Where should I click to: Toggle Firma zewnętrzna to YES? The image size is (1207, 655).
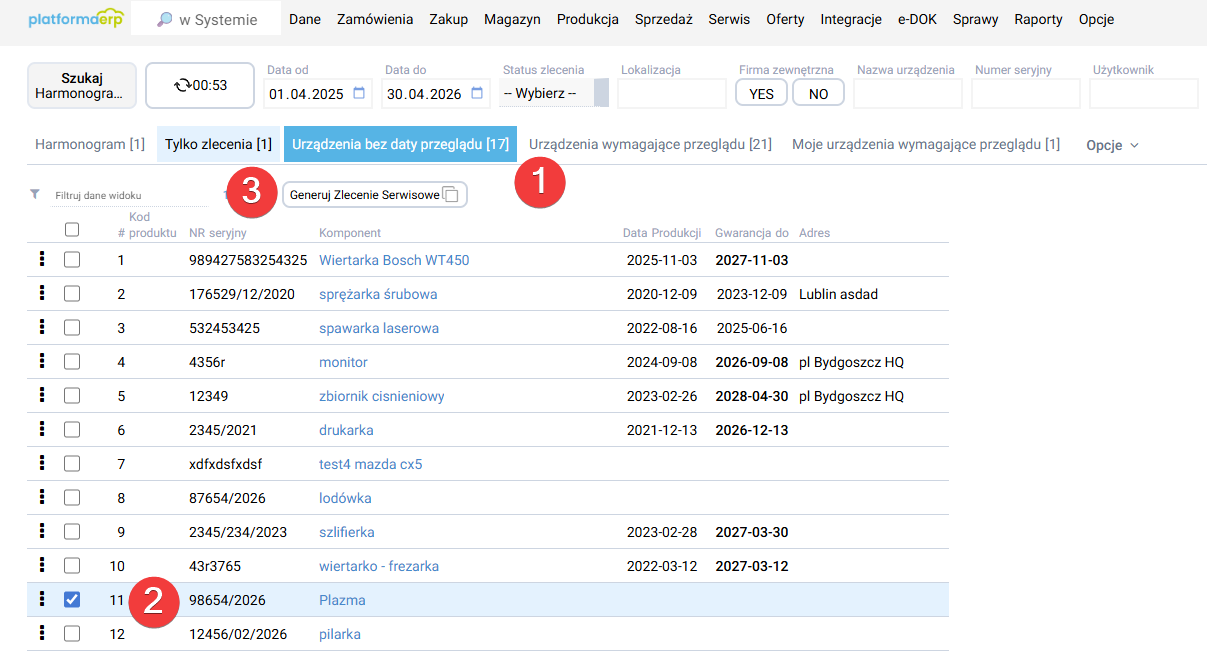[761, 93]
